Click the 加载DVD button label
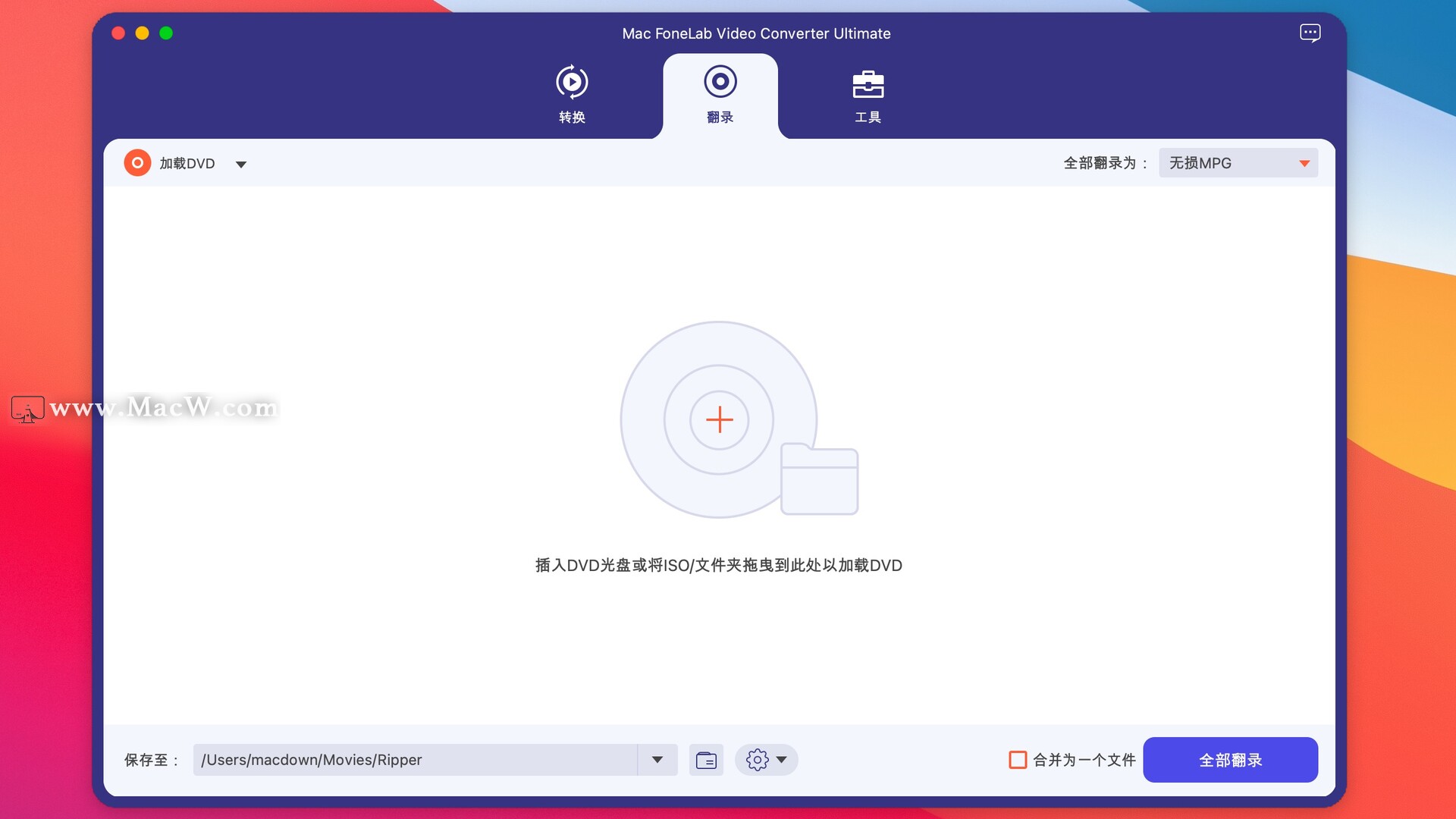This screenshot has width=1456, height=819. pyautogui.click(x=187, y=164)
